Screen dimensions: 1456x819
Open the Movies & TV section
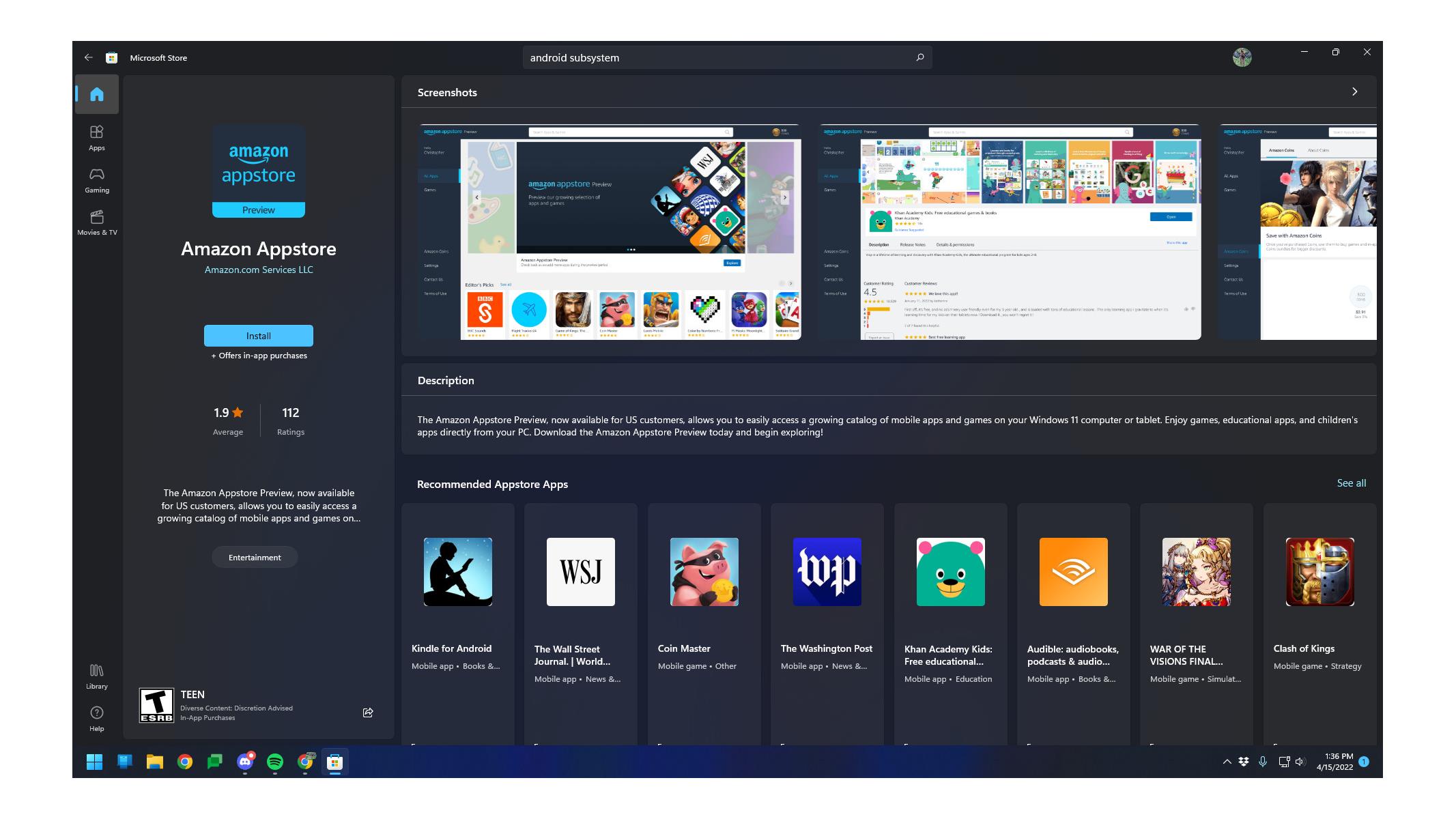coord(97,222)
